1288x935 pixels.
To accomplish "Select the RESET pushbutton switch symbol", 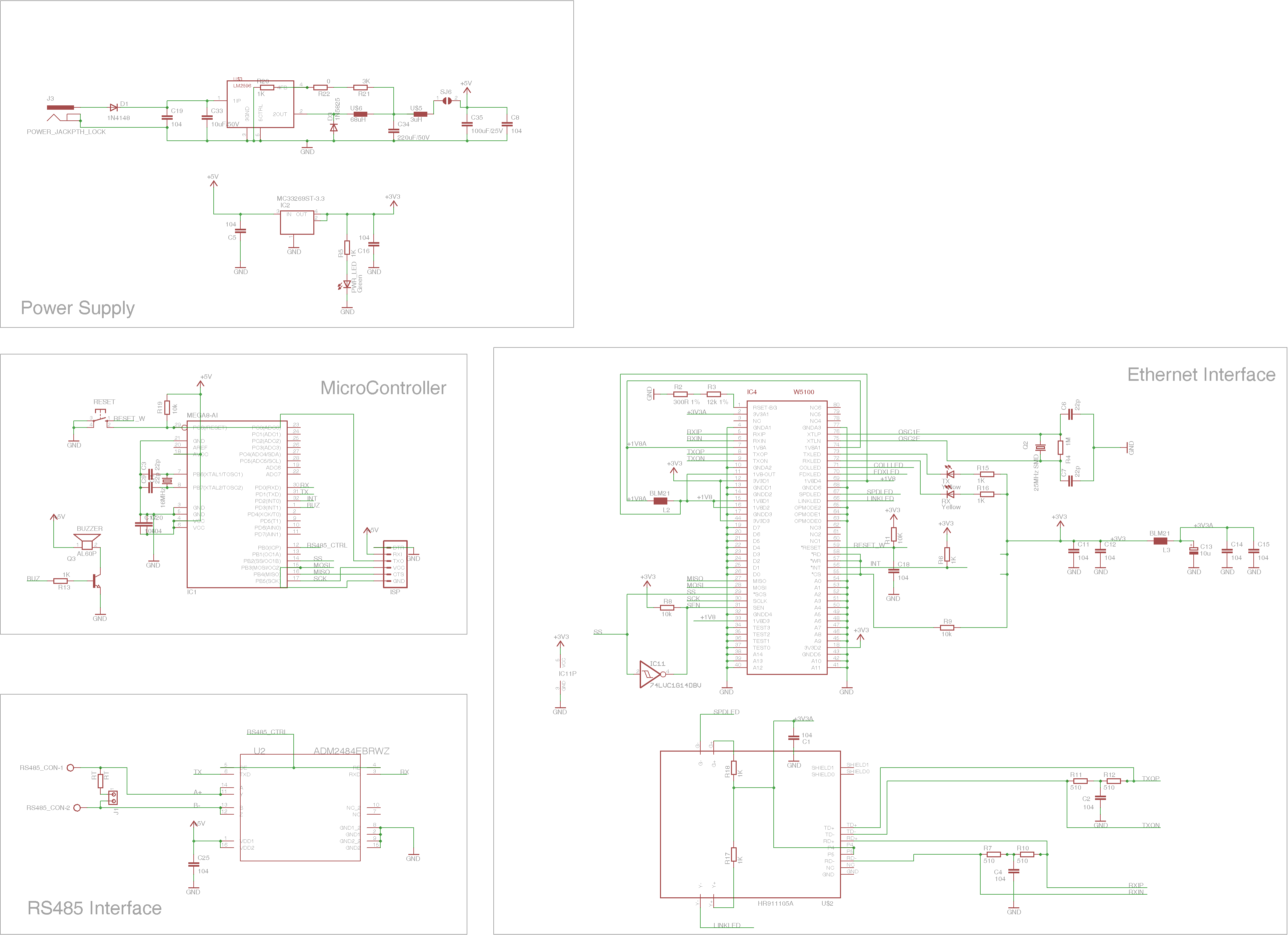I will tap(100, 418).
